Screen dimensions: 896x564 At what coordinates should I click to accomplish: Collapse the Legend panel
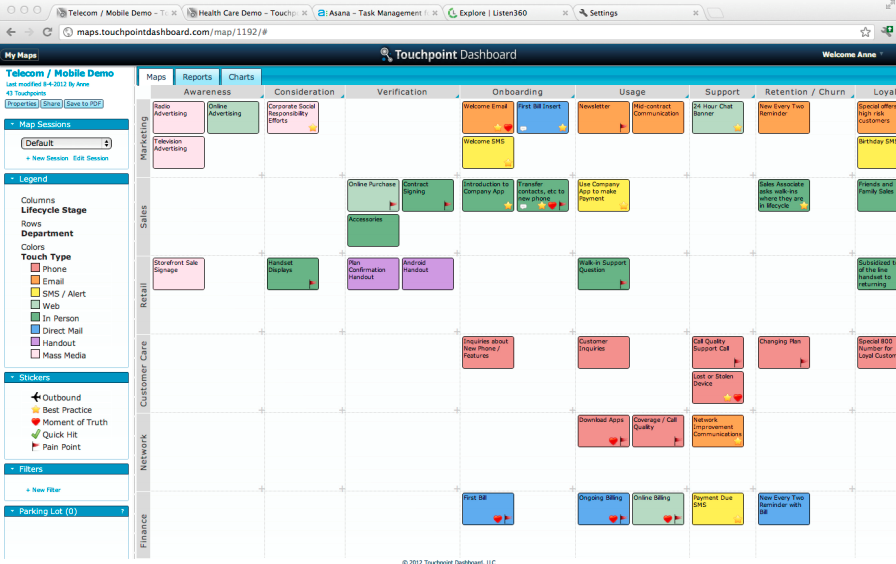point(12,179)
